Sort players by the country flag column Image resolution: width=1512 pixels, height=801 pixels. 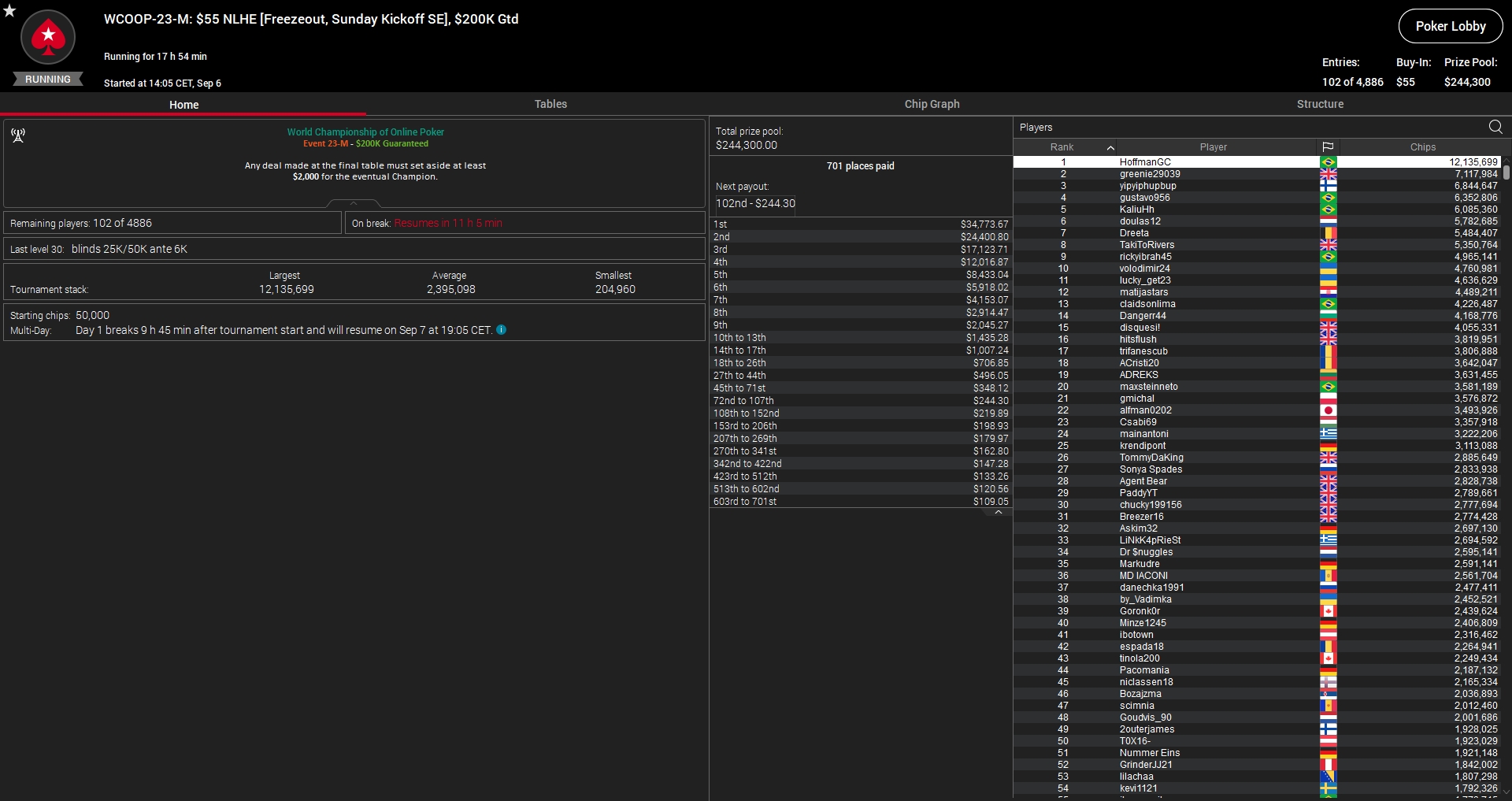[1328, 147]
